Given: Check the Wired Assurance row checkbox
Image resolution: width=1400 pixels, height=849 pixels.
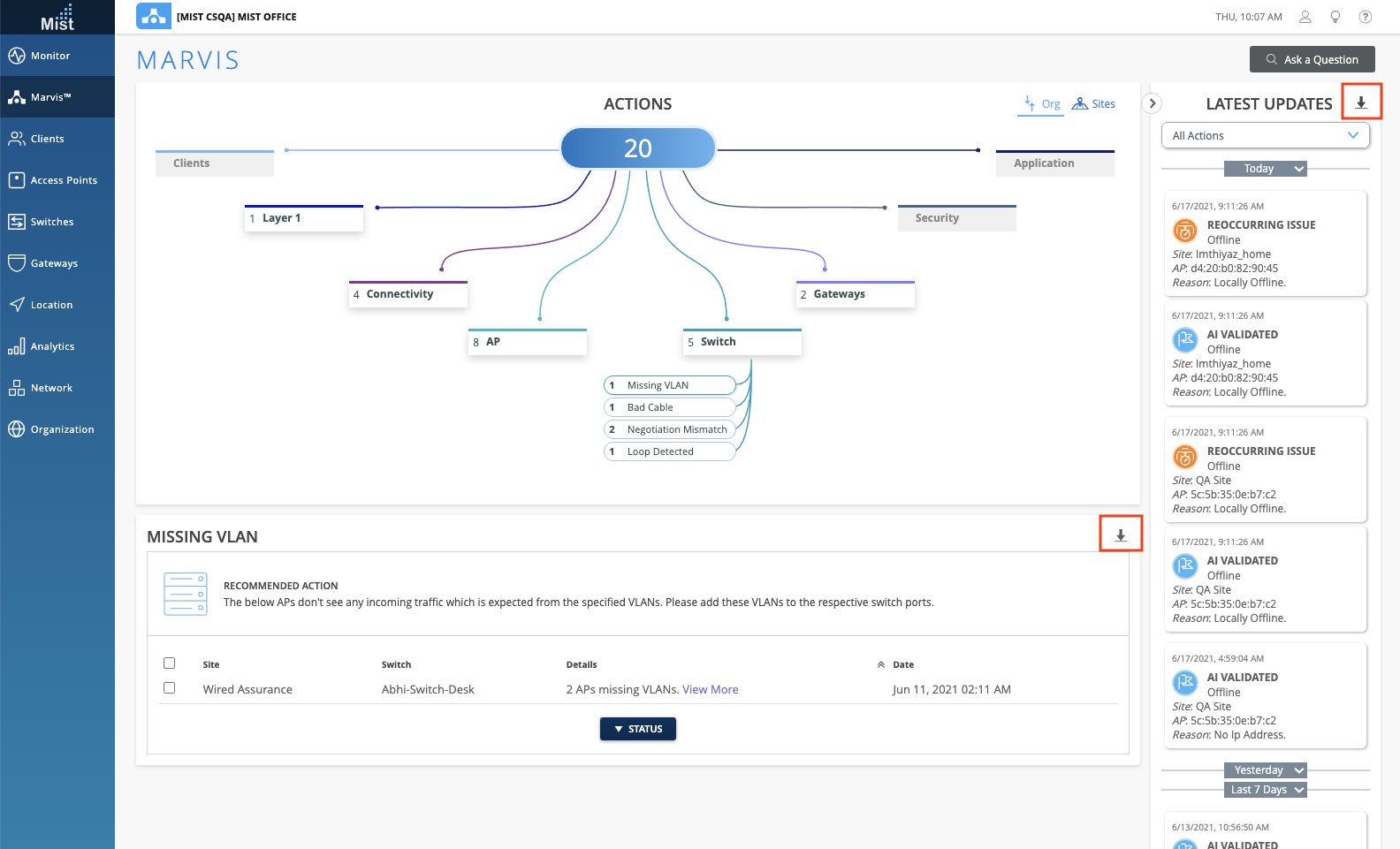Looking at the screenshot, I should (170, 688).
